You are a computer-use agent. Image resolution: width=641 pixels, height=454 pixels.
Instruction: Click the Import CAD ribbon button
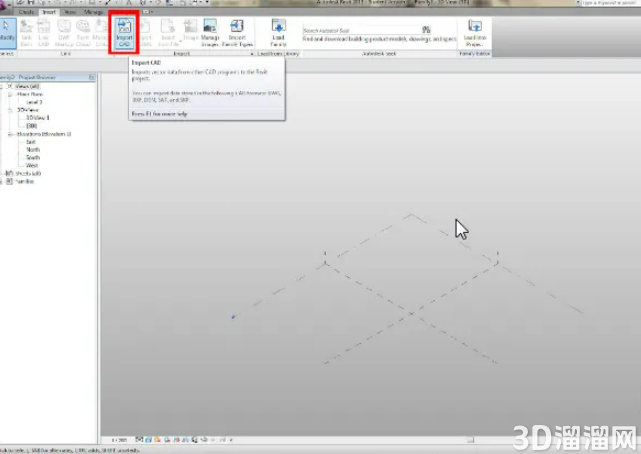click(124, 33)
